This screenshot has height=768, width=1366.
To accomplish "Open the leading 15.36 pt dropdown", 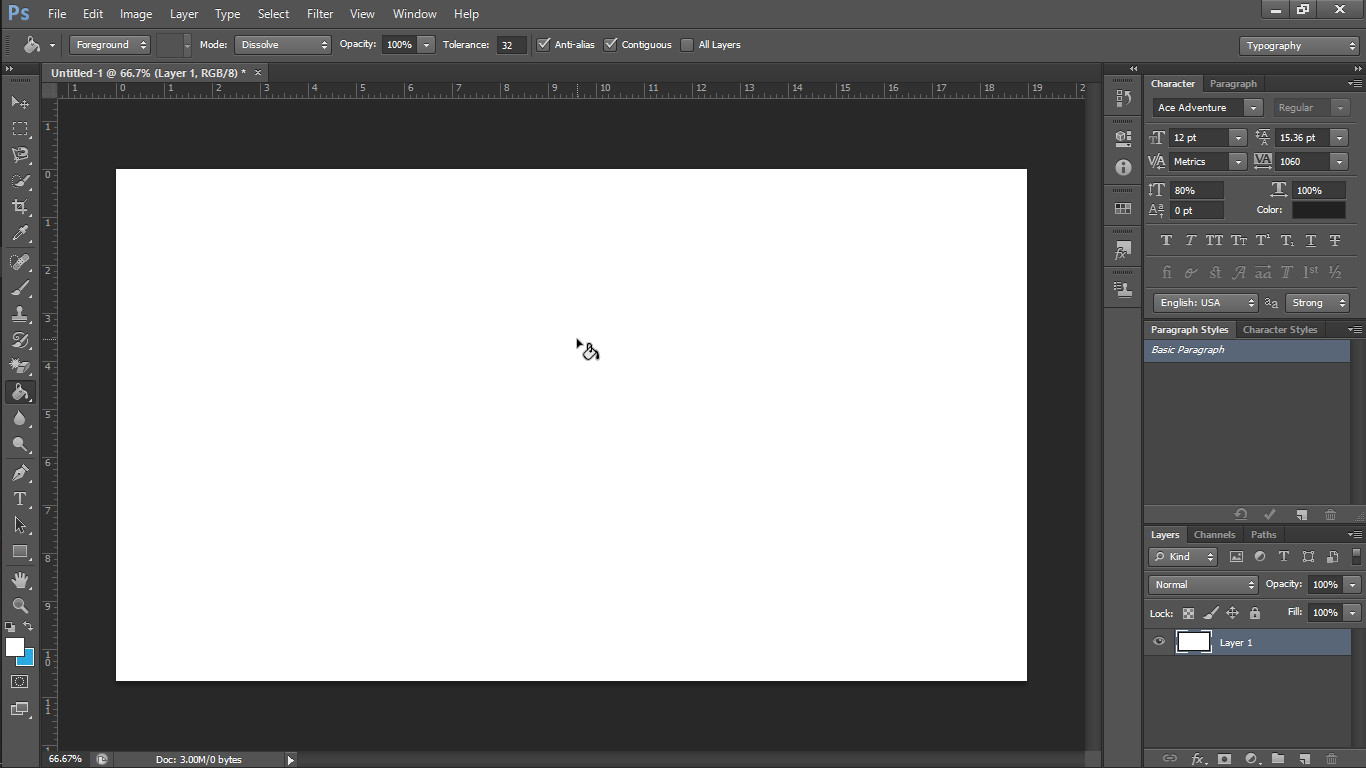I will [x=1339, y=138].
